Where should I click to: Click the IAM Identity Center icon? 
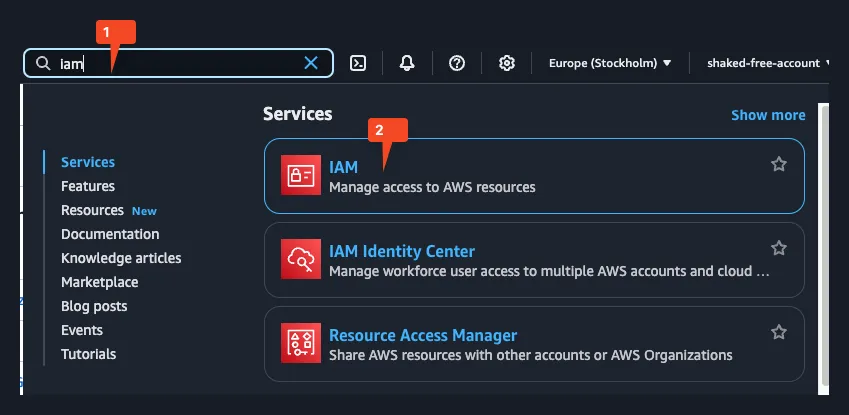pos(301,259)
